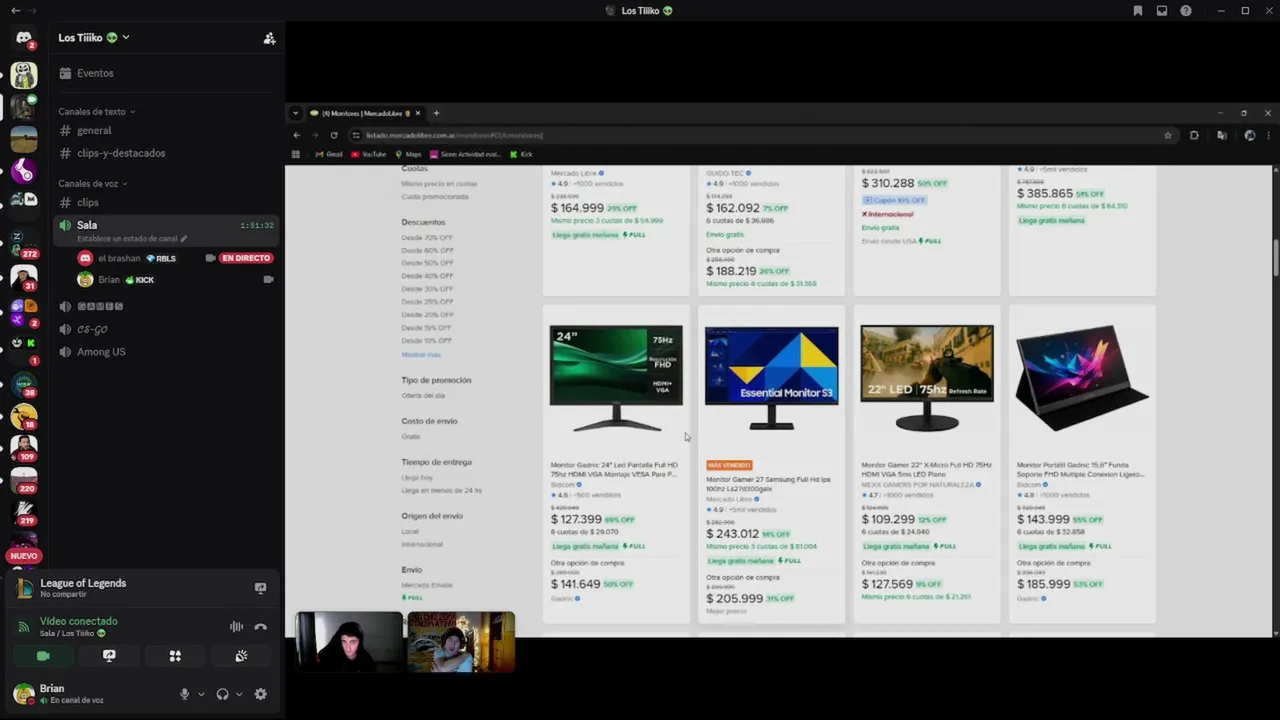Click el brashan's camera icon
1280x720 pixels.
click(x=210, y=258)
